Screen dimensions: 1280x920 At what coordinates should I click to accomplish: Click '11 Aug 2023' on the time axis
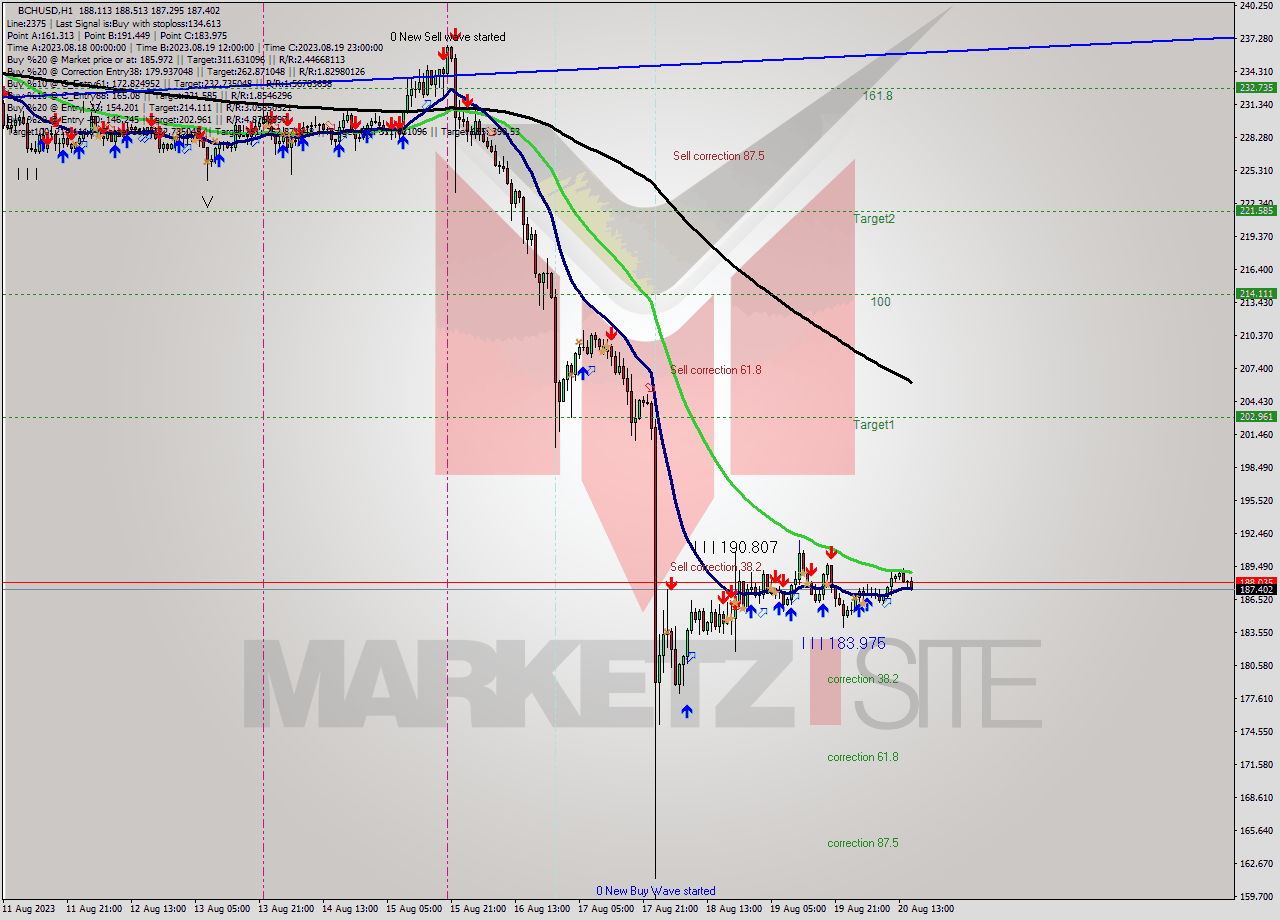(30, 909)
